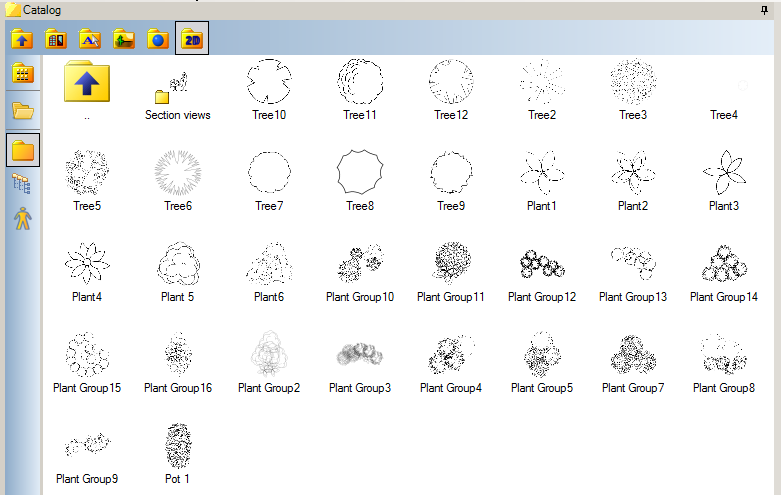This screenshot has width=781, height=495.
Task: Select the Plant Group2 symbol
Action: coord(269,353)
